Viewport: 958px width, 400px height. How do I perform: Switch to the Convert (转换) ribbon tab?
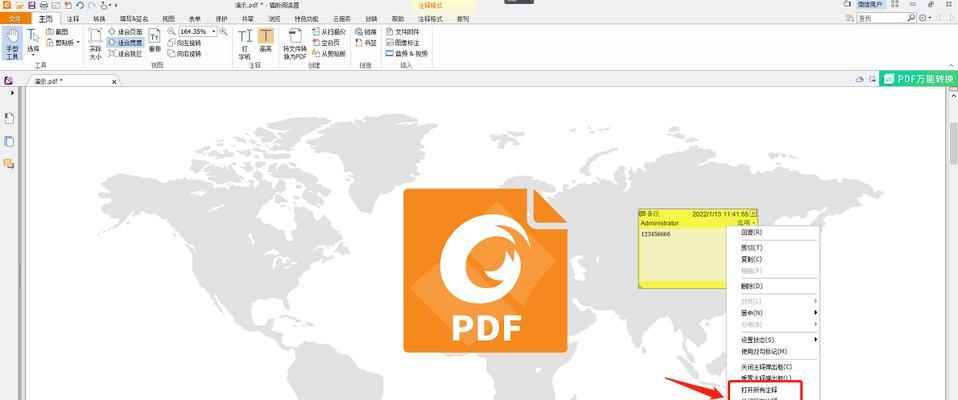click(100, 19)
